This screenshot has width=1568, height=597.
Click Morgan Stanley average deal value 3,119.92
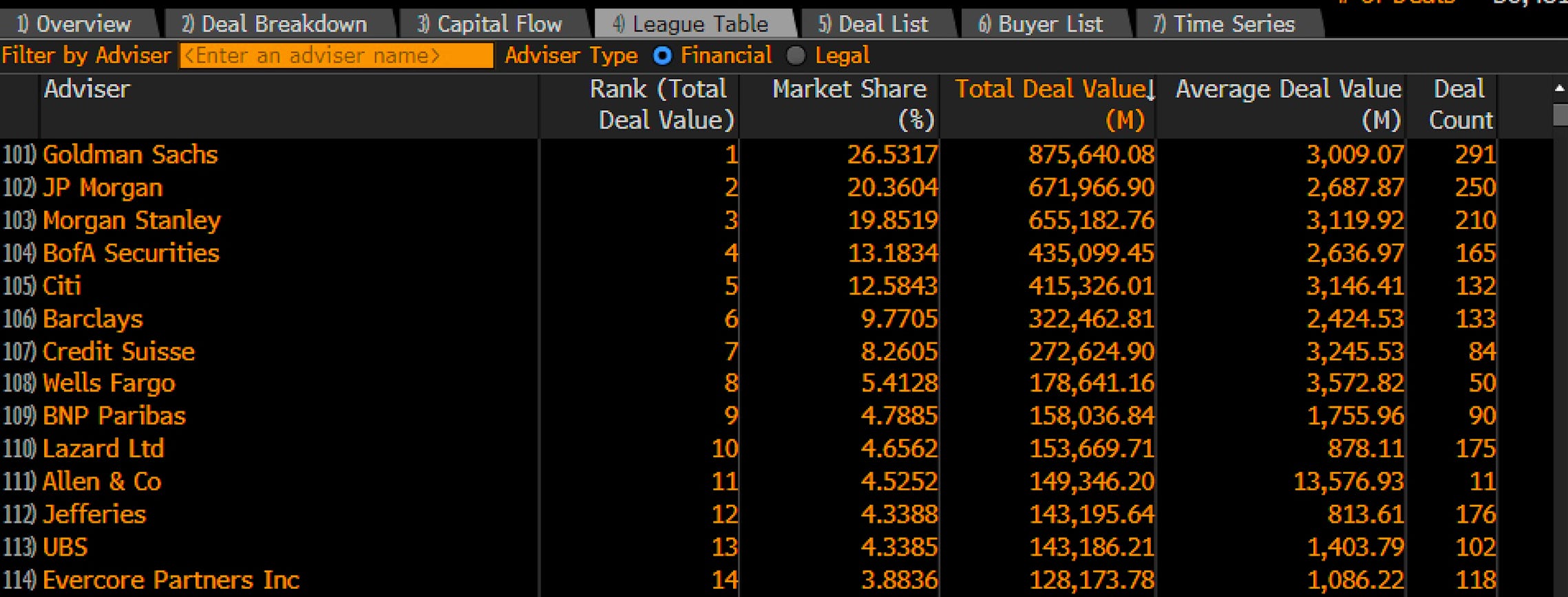click(x=1355, y=221)
